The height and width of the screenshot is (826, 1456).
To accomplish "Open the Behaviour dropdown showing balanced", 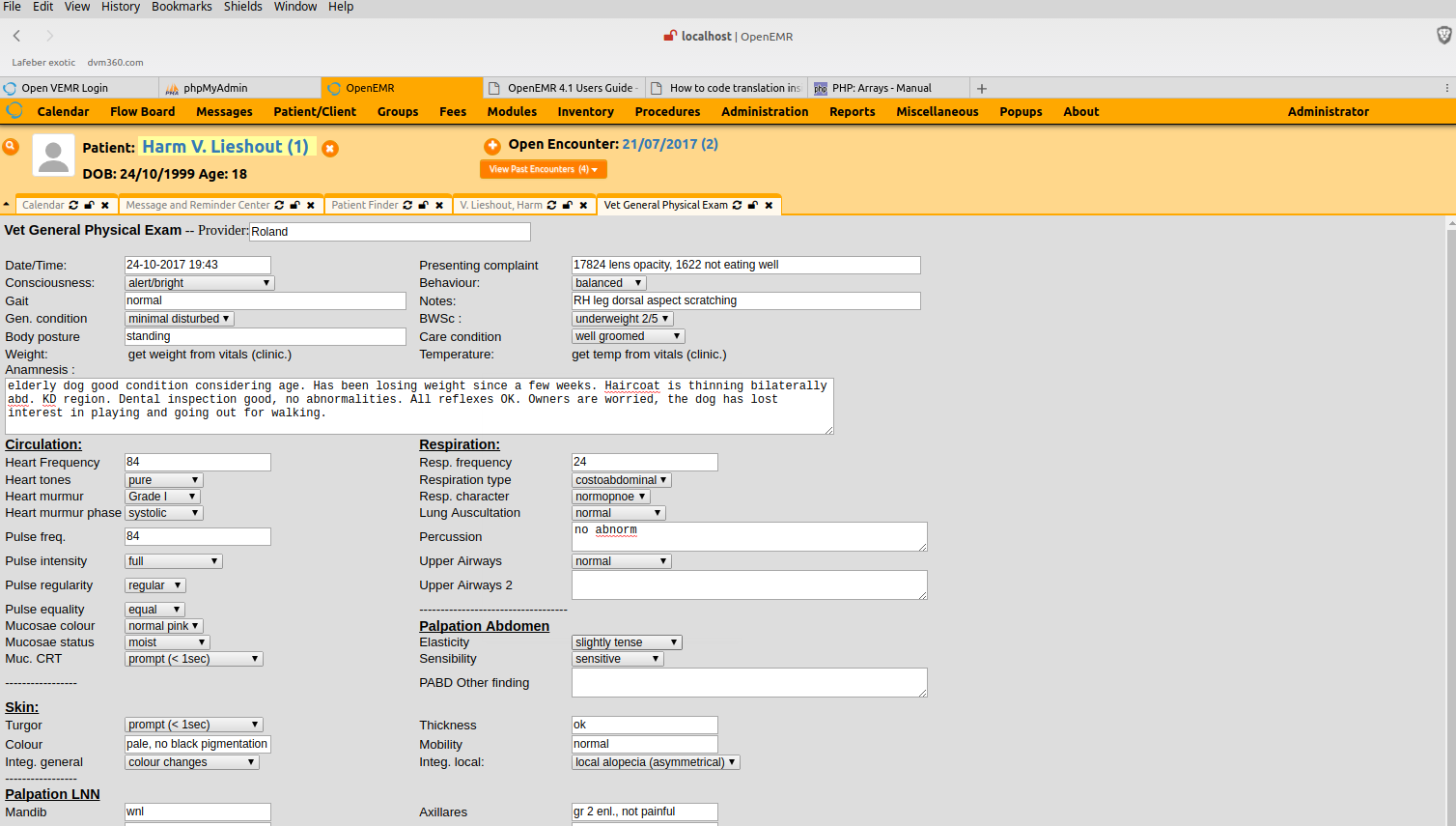I will click(x=609, y=283).
